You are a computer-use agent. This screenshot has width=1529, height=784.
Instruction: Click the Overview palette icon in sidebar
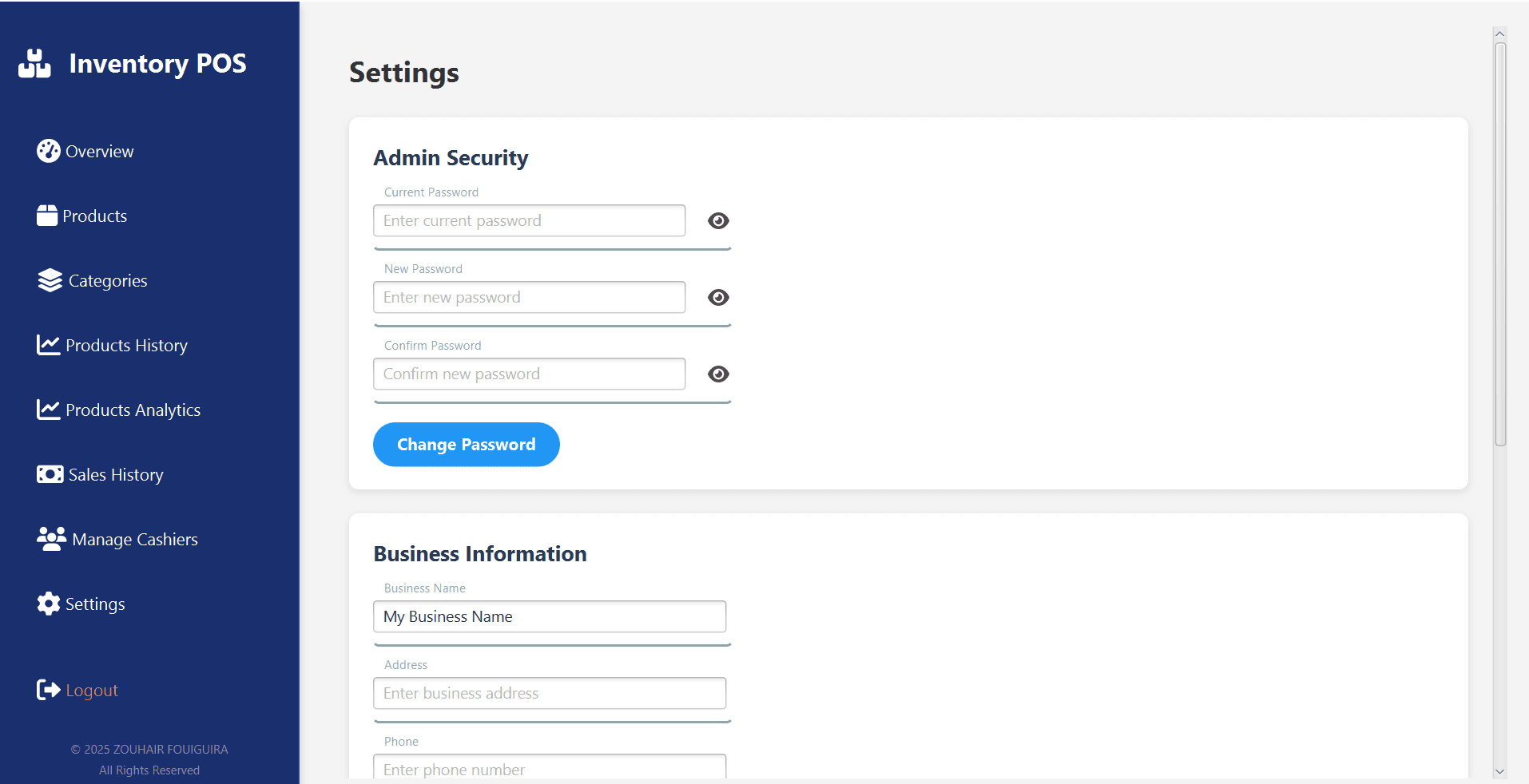click(x=48, y=151)
